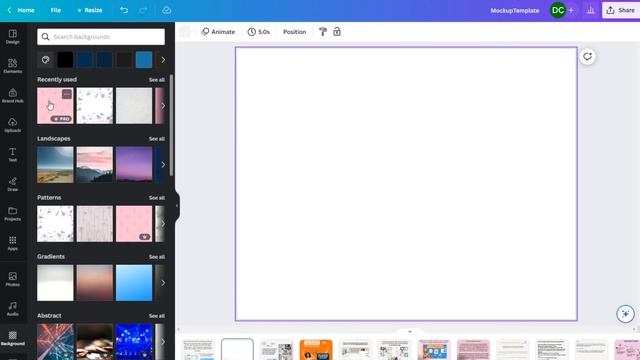
Task: Expand Landscapes row with arrow
Action: 163,164
